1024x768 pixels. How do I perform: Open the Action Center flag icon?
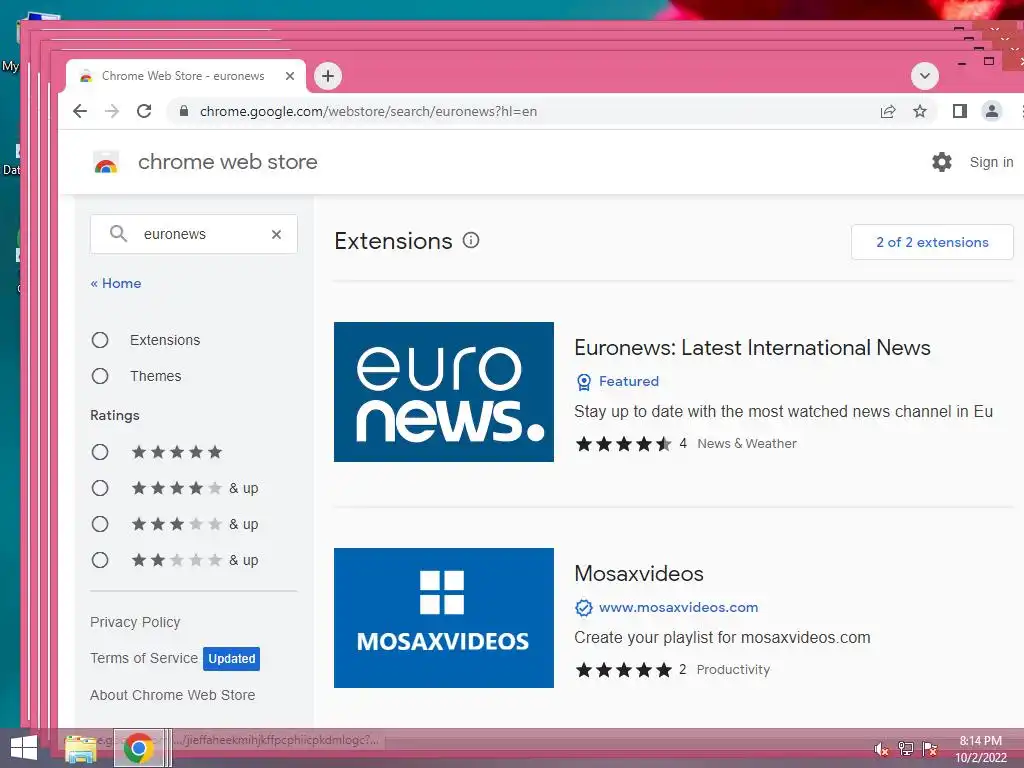[930, 749]
